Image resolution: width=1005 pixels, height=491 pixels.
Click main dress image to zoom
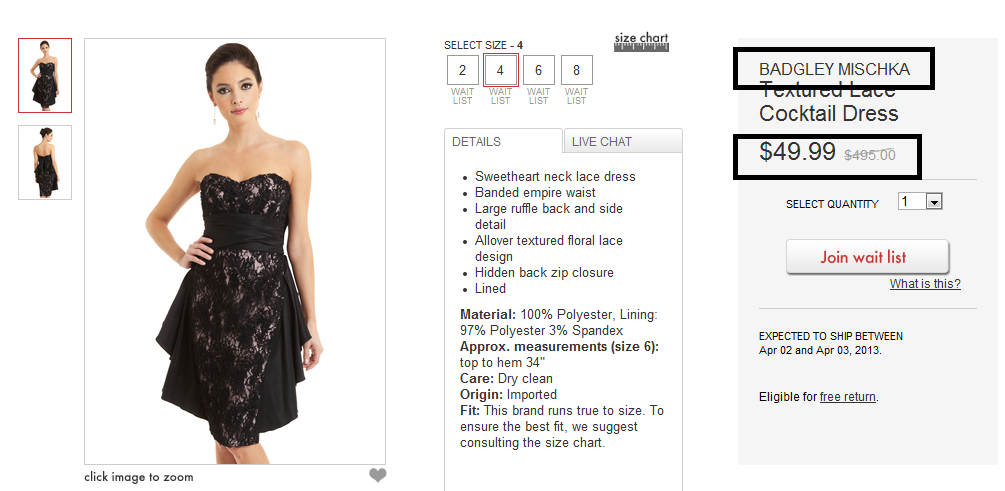[x=235, y=251]
